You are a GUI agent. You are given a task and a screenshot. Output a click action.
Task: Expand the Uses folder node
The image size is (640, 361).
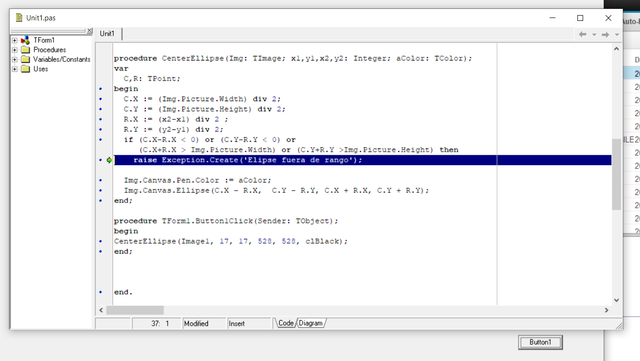click(15, 69)
